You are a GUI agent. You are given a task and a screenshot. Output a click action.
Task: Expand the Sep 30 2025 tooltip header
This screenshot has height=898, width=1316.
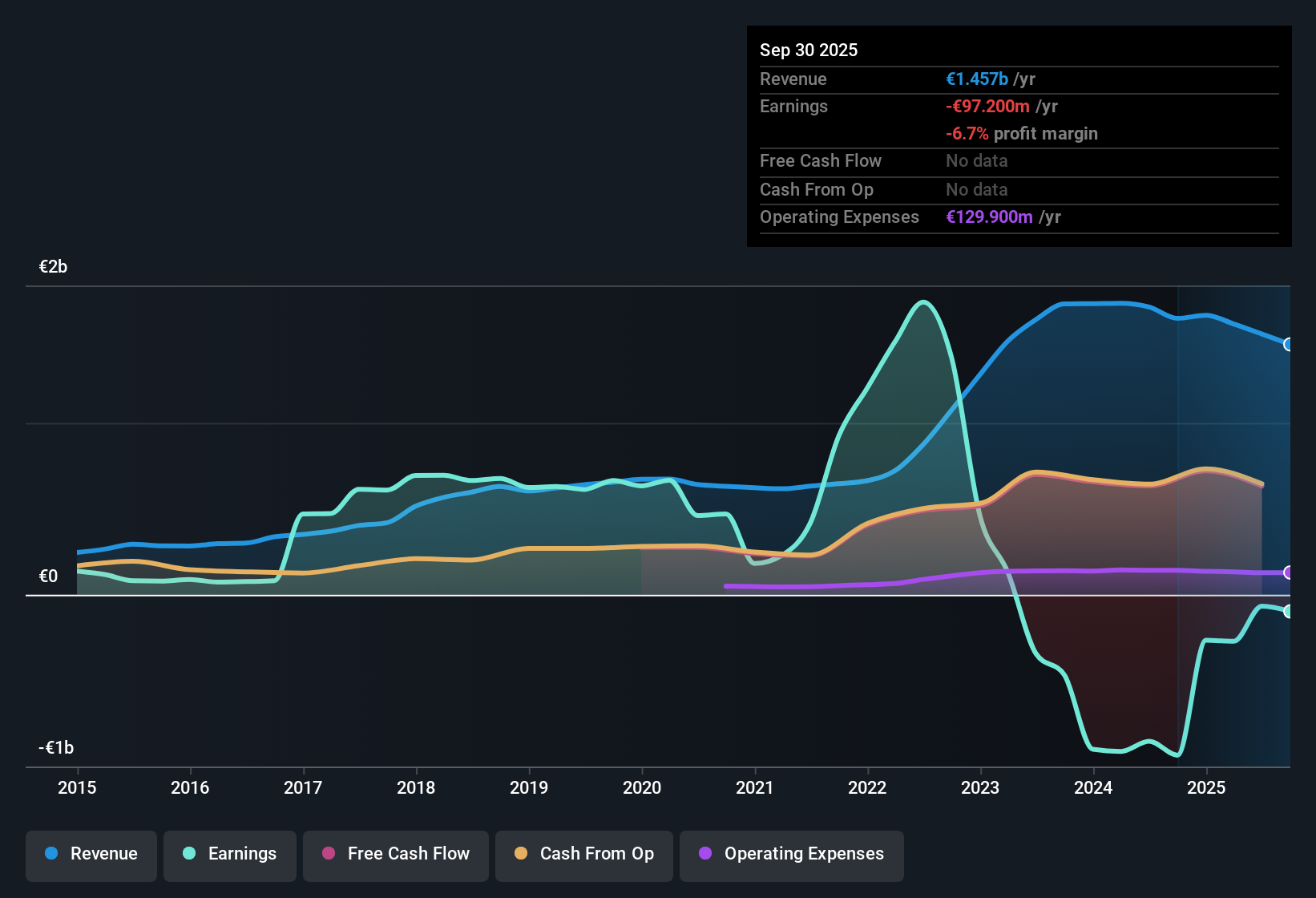click(x=809, y=50)
